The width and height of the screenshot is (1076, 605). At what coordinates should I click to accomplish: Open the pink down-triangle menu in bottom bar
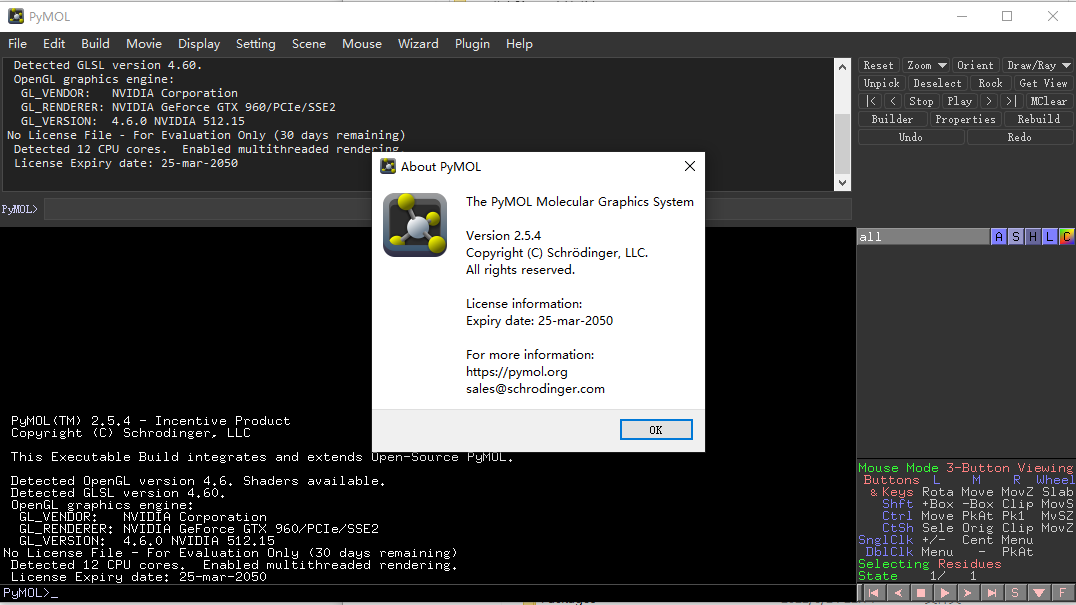tap(1040, 593)
